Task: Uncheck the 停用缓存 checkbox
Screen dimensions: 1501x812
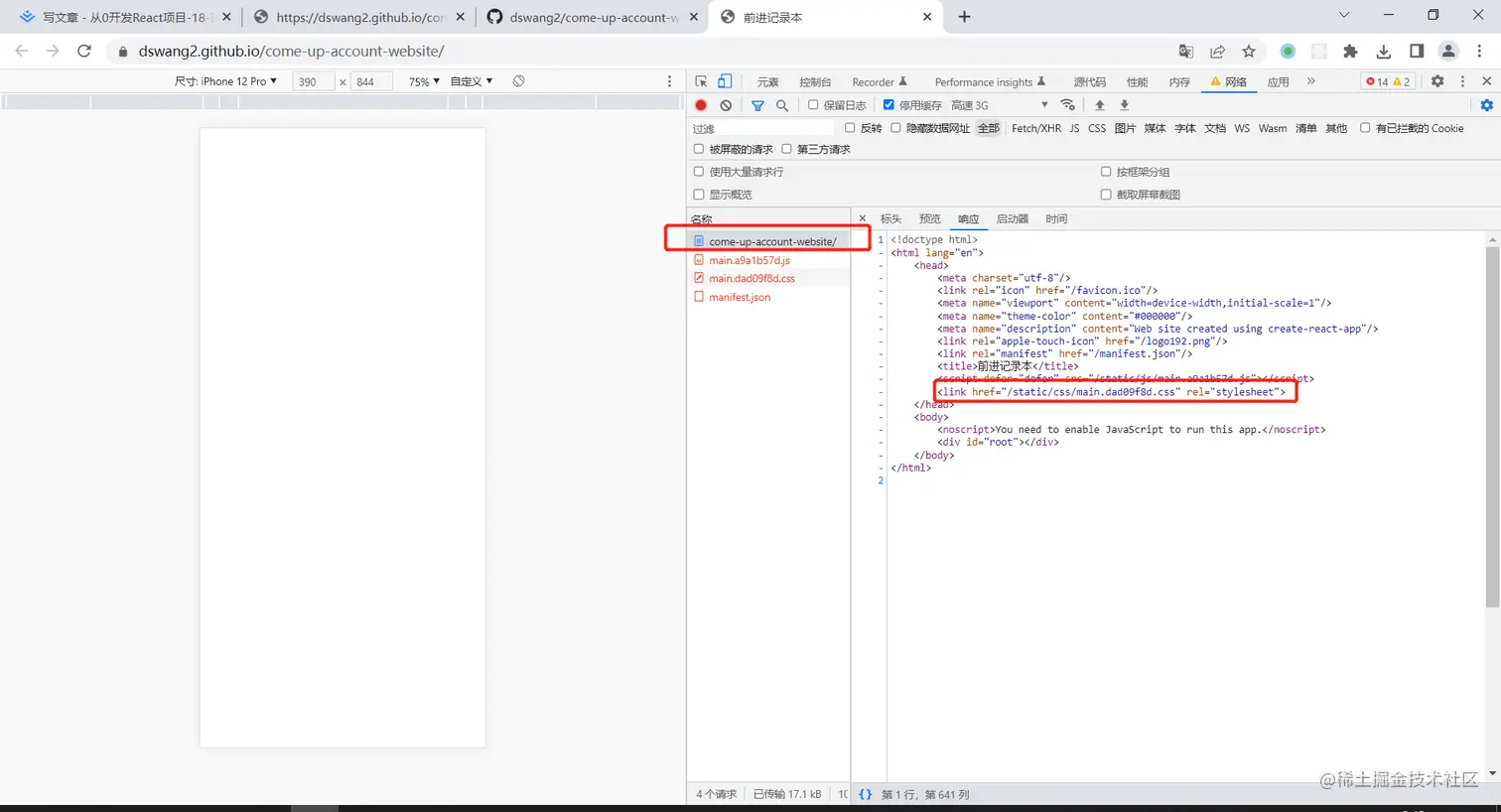Action: [888, 105]
